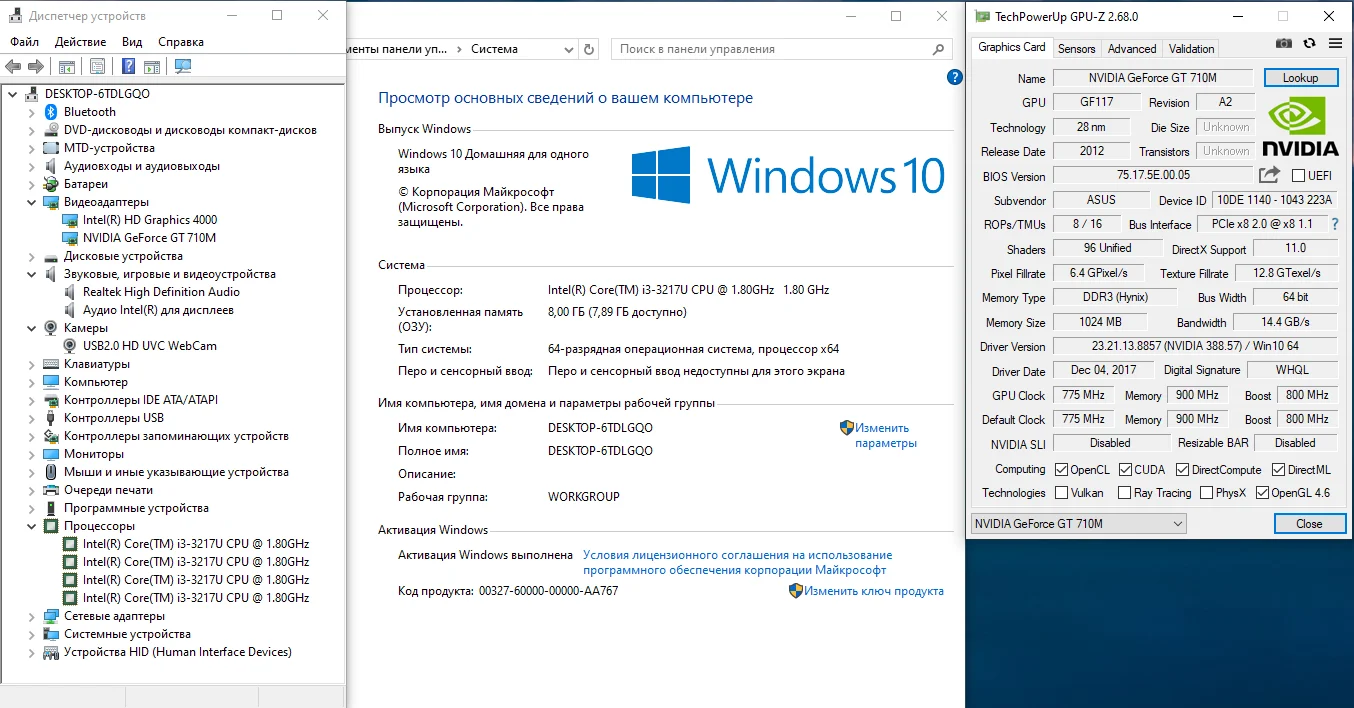
Task: Open Действие menu
Action: (81, 42)
